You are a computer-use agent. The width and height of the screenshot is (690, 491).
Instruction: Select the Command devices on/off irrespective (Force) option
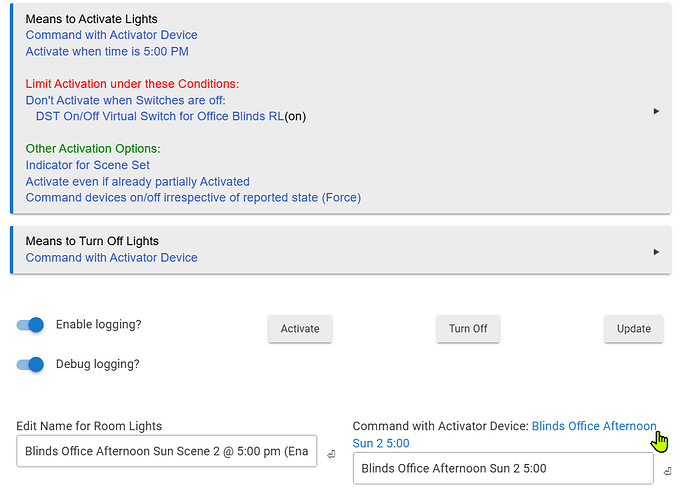tap(193, 197)
